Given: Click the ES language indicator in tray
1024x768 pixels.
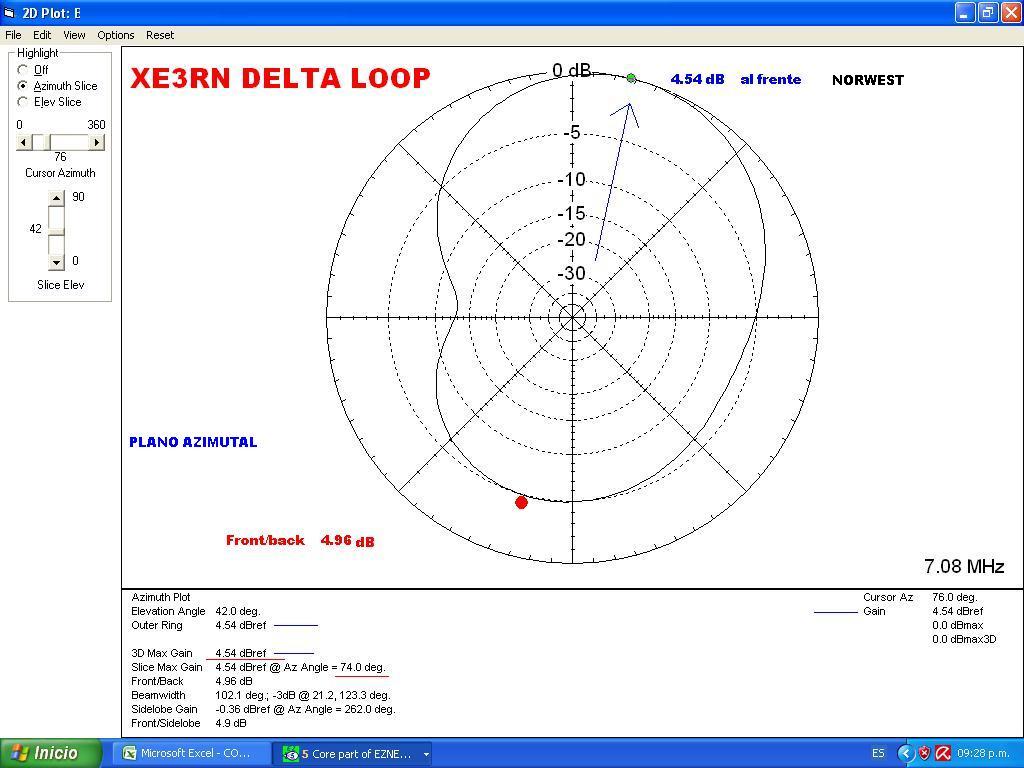Looking at the screenshot, I should click(x=878, y=753).
